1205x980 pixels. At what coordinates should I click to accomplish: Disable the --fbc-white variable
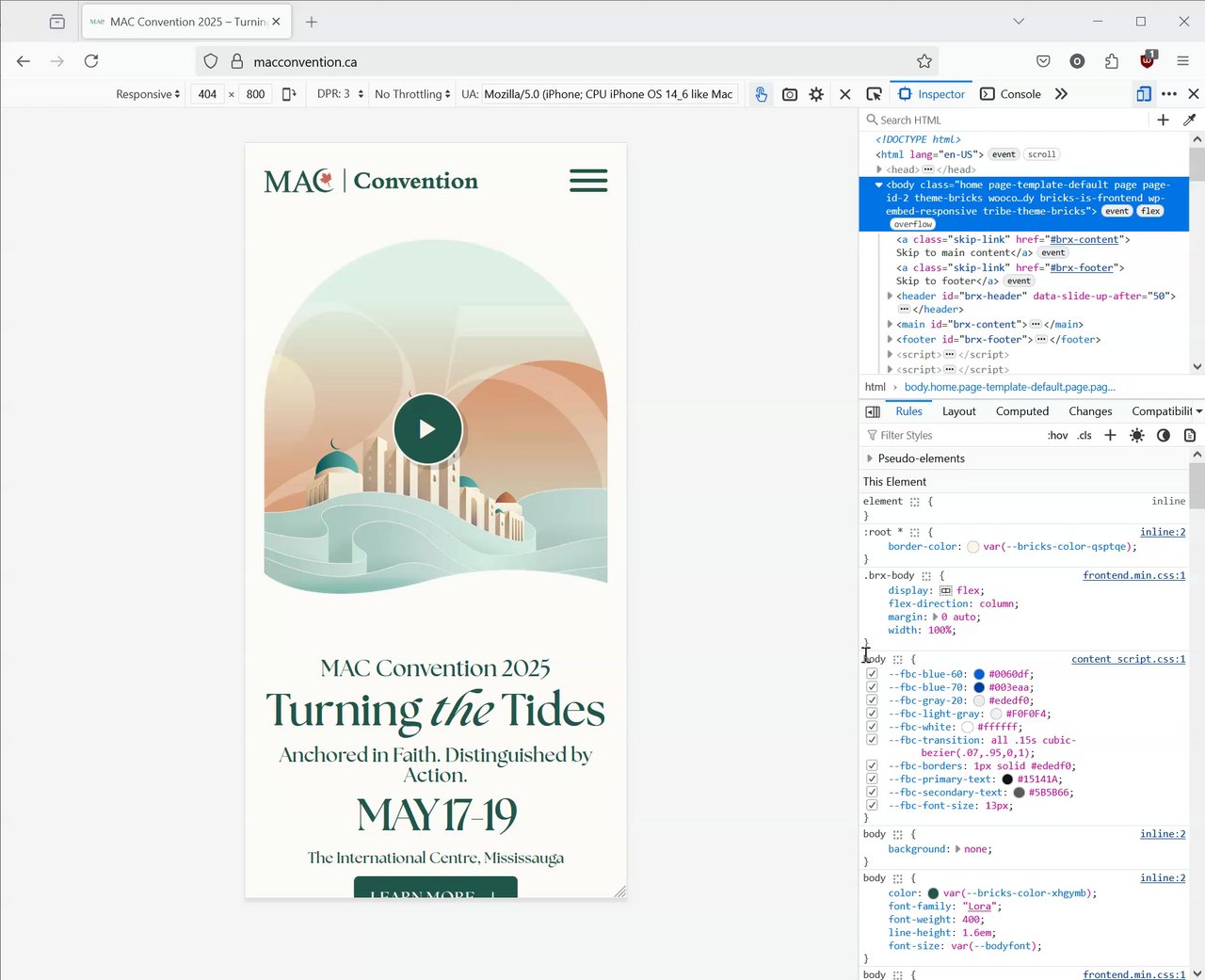tap(872, 727)
